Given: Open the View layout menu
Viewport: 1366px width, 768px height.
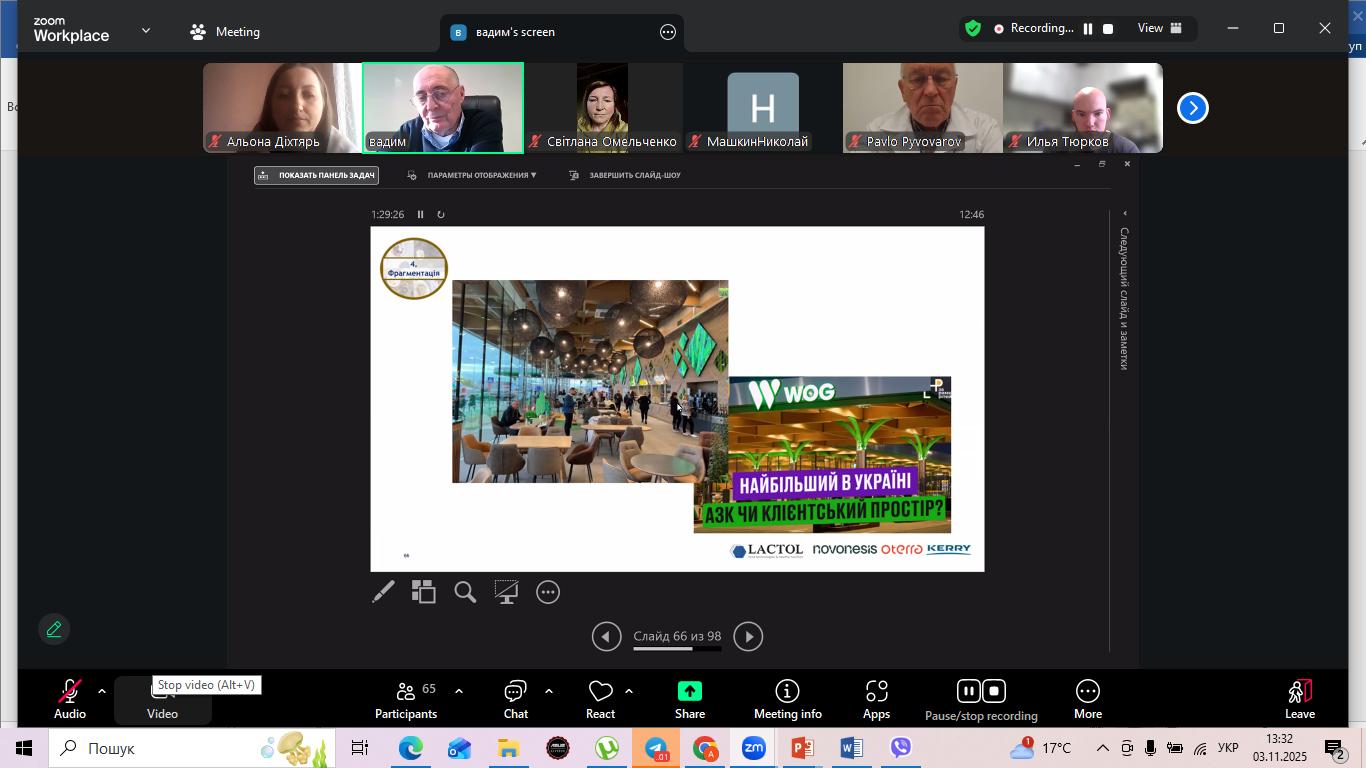Looking at the screenshot, I should click(x=1159, y=29).
